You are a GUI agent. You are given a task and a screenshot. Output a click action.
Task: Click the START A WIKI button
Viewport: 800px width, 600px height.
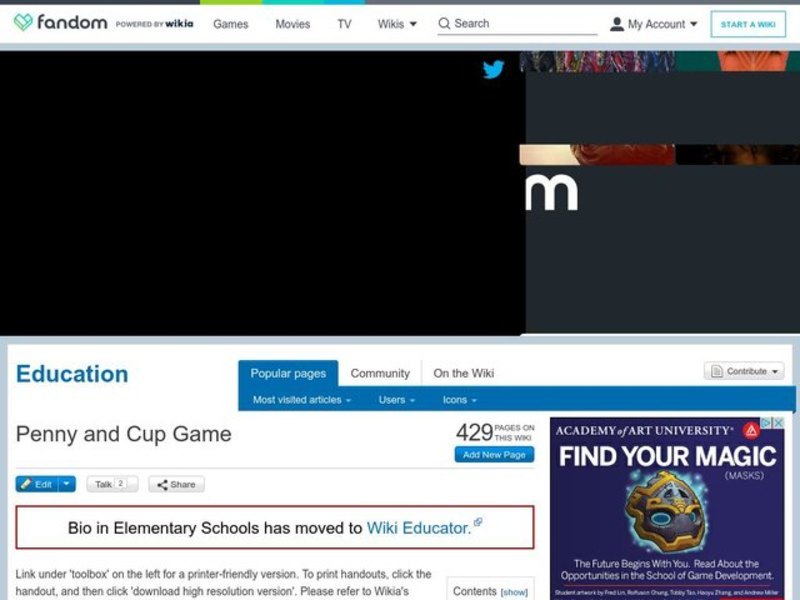click(748, 23)
